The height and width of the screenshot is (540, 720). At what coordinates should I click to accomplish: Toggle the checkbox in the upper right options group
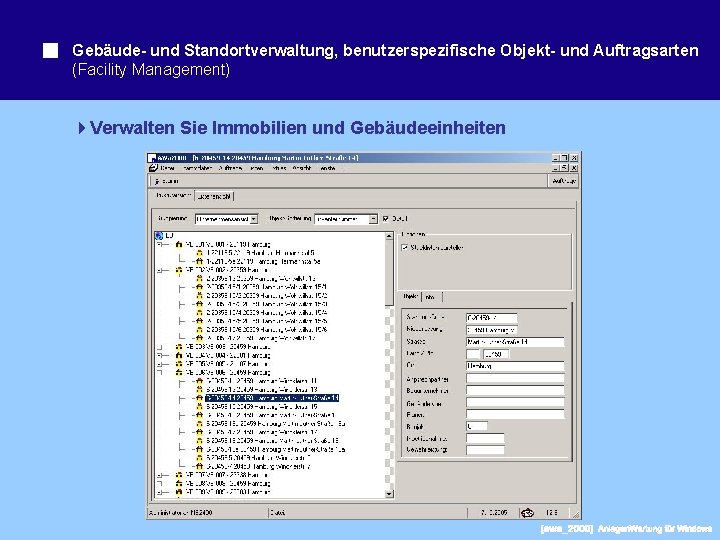click(x=405, y=248)
